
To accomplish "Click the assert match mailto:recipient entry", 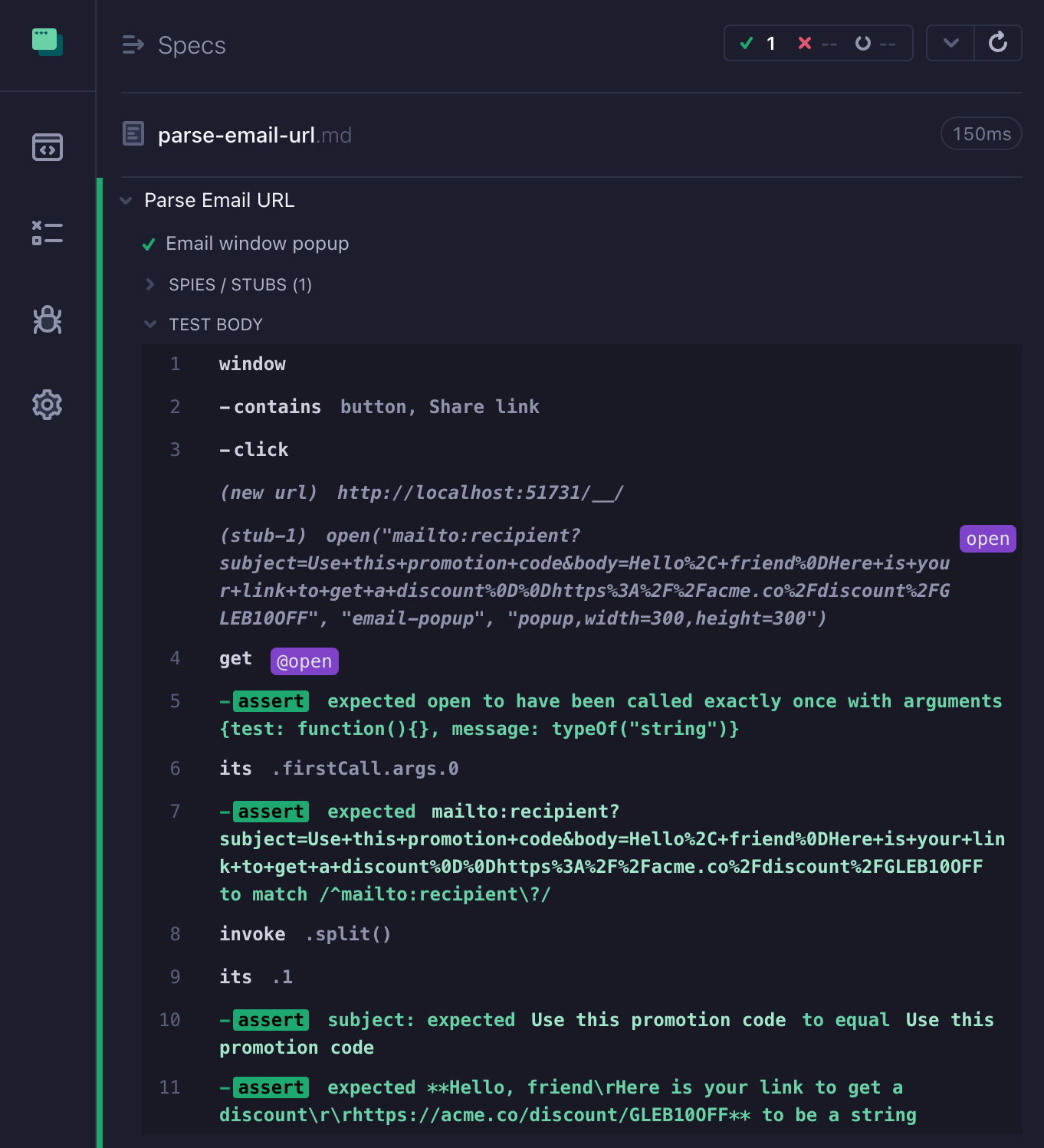I will [581, 853].
